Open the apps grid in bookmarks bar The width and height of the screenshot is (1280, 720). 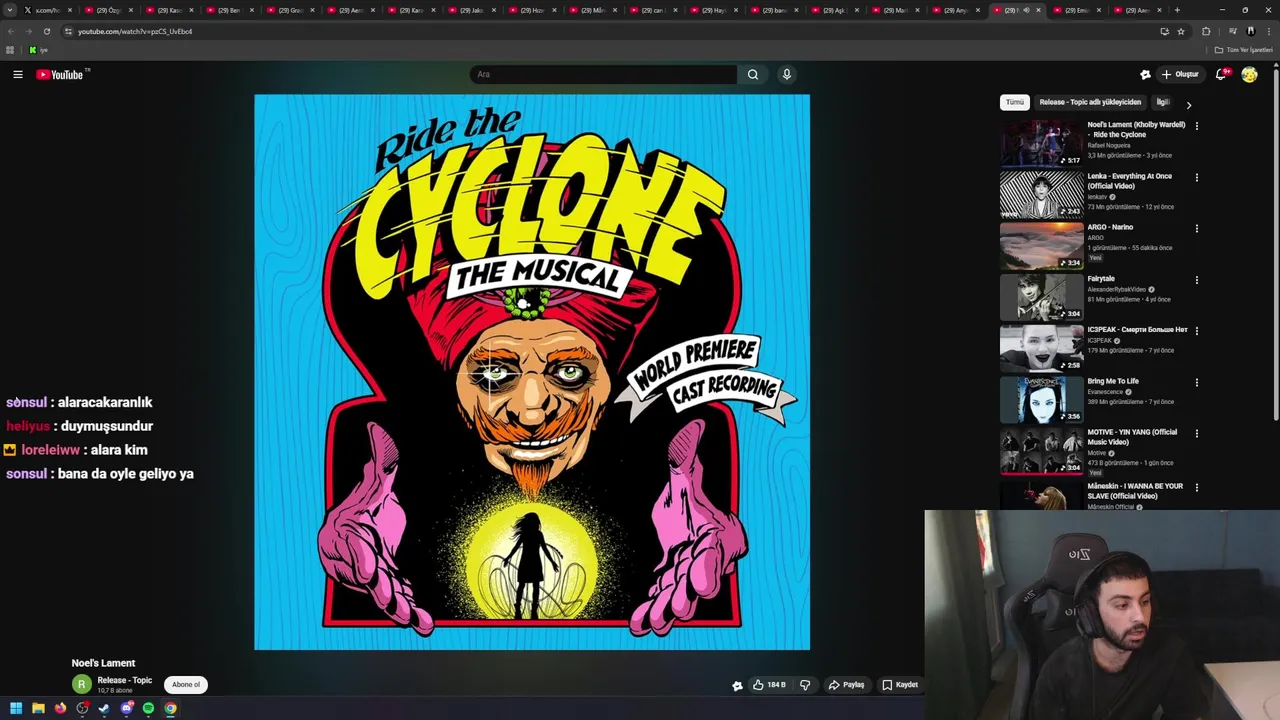pyautogui.click(x=10, y=50)
